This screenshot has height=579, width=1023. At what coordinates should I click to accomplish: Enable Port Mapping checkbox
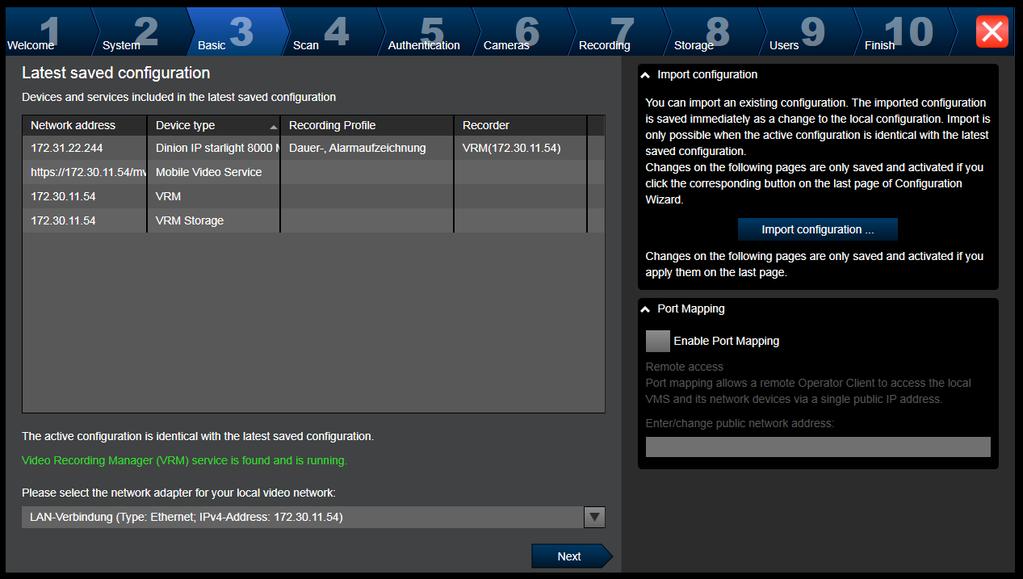click(x=658, y=341)
